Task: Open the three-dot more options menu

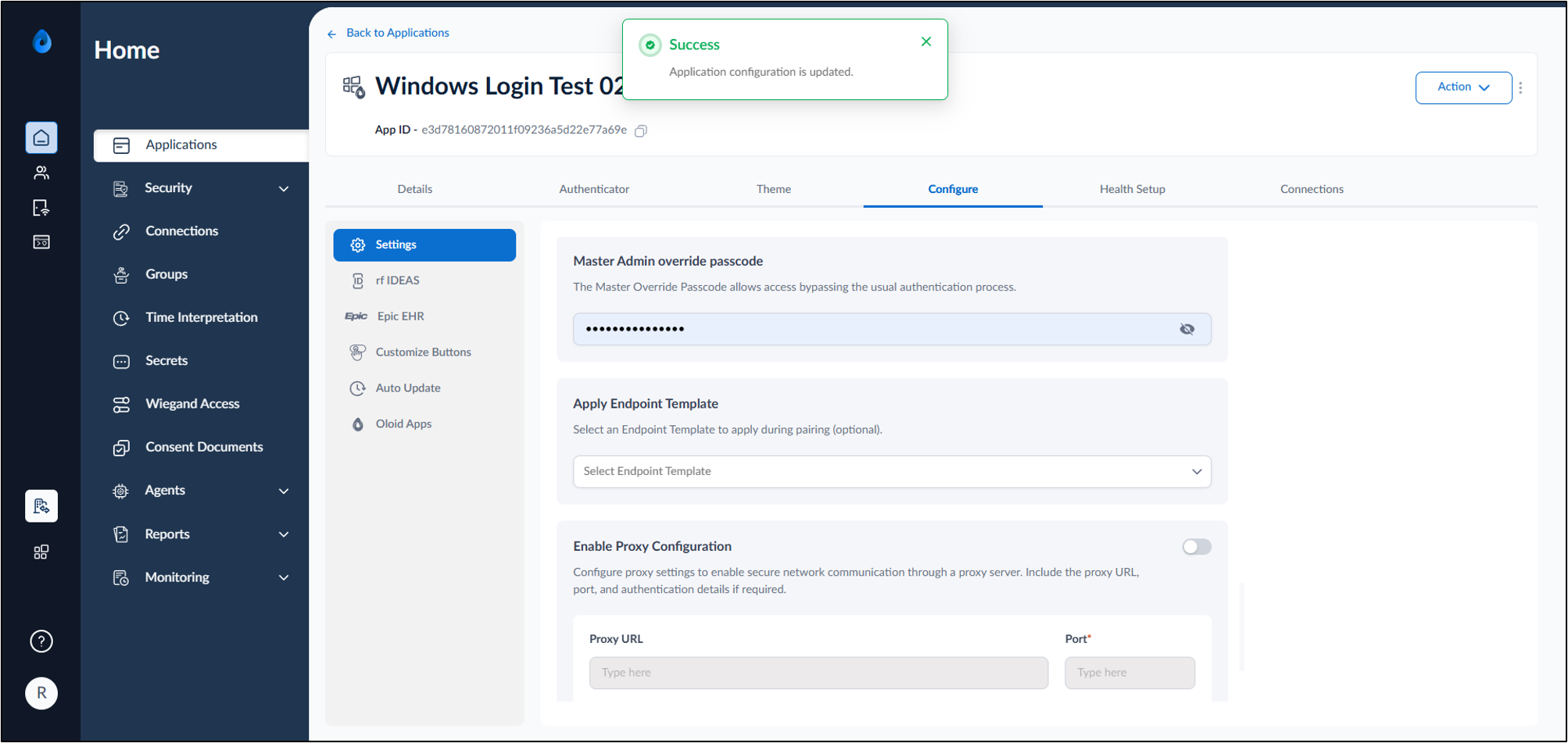Action: [x=1520, y=88]
